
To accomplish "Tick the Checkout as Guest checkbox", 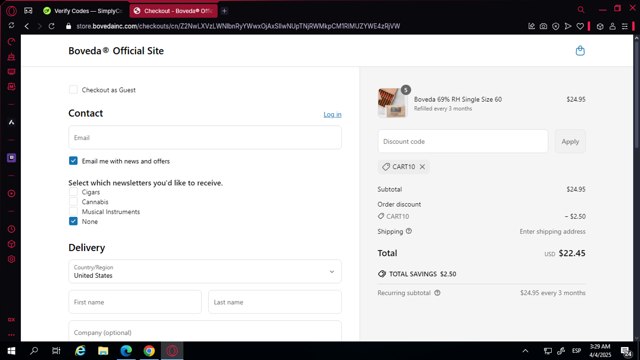I will 73,90.
